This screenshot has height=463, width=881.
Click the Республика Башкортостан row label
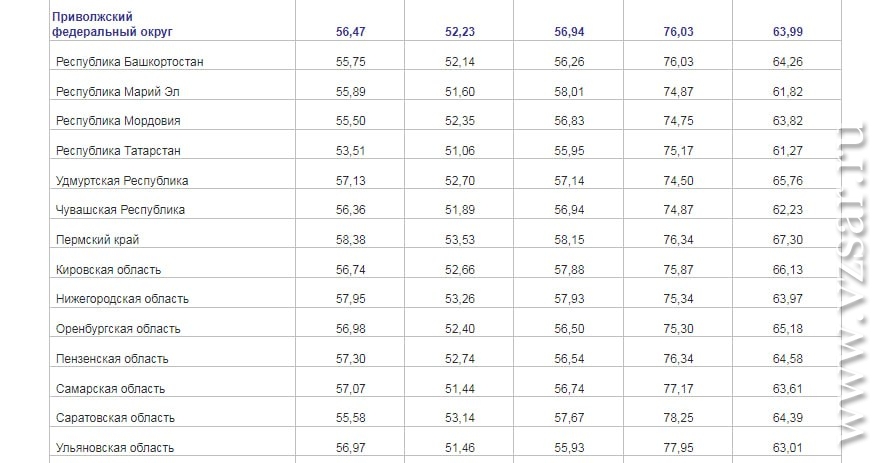coord(129,62)
